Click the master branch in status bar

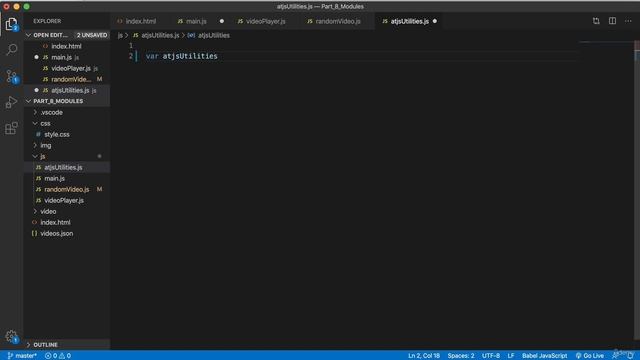point(22,356)
